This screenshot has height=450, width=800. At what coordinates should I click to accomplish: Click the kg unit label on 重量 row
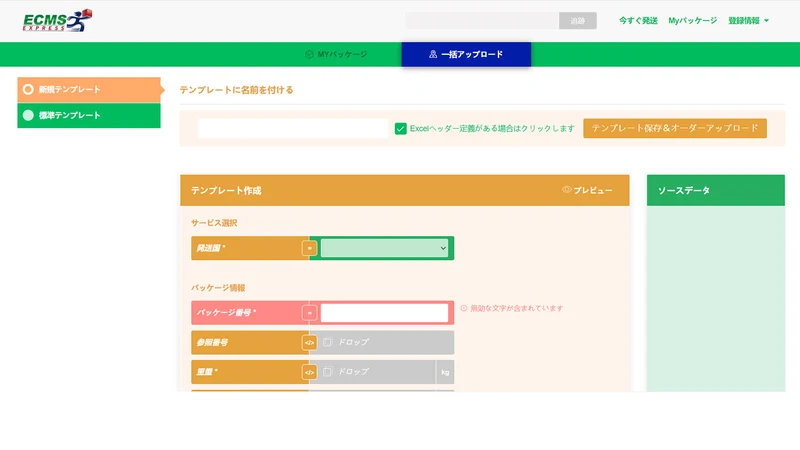click(445, 372)
